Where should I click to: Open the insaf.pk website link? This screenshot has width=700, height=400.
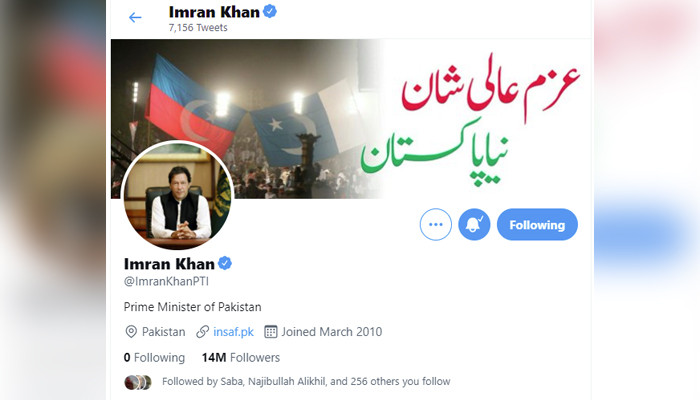point(233,332)
